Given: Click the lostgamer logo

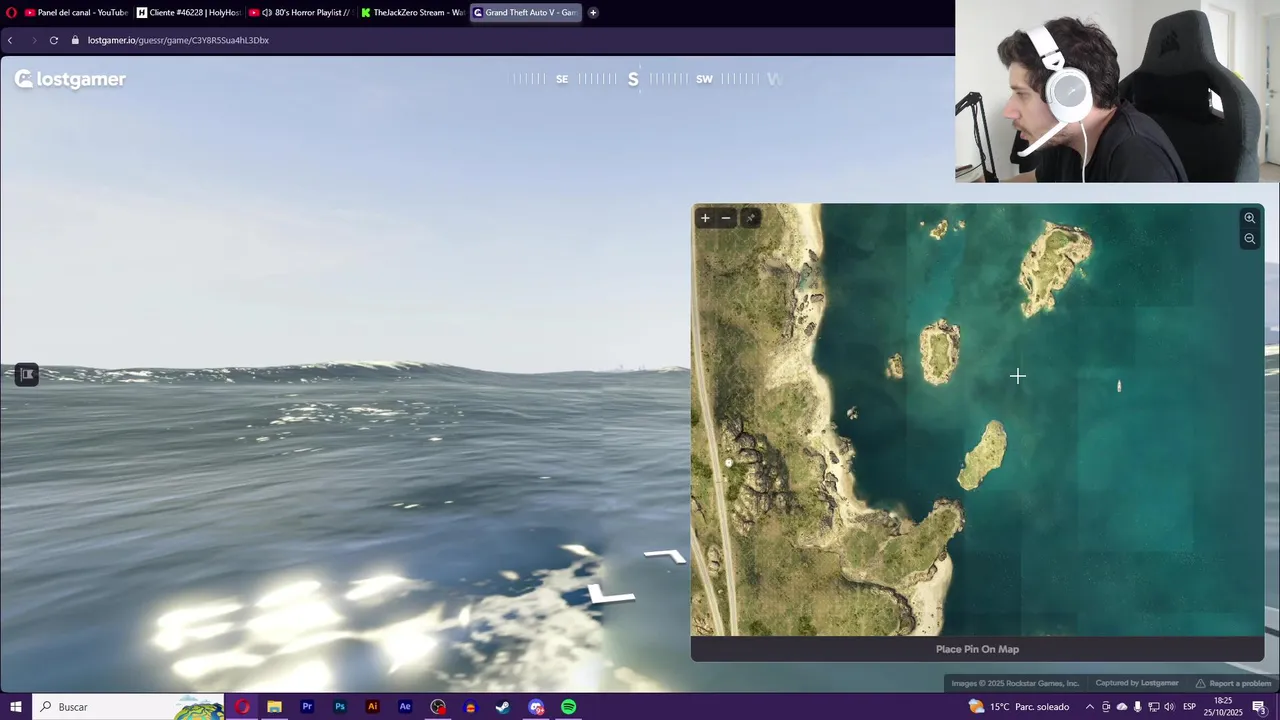Looking at the screenshot, I should 70,79.
